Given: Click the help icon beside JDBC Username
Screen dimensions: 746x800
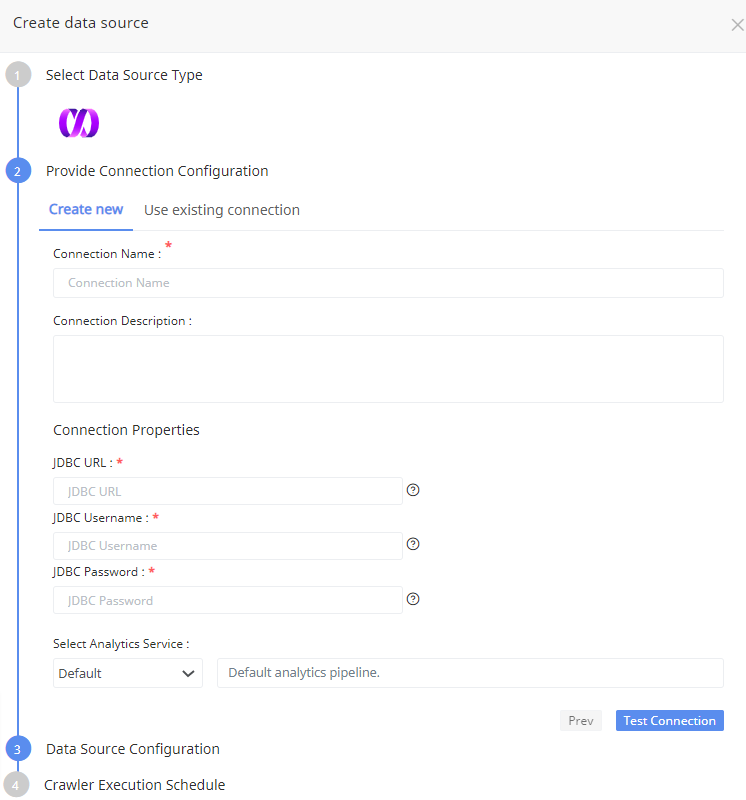Looking at the screenshot, I should pyautogui.click(x=413, y=545).
